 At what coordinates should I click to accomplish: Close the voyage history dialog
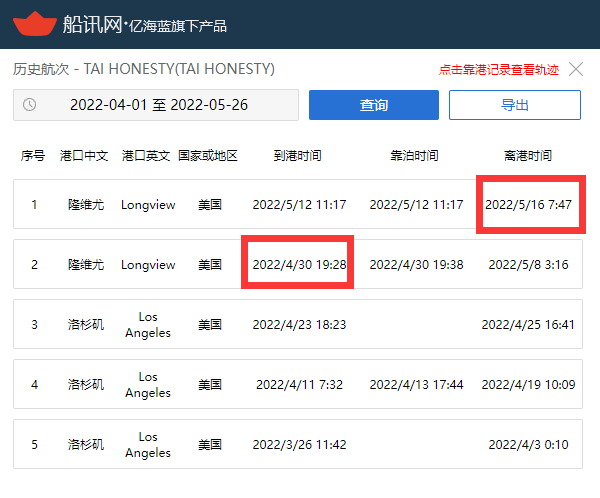pos(576,69)
